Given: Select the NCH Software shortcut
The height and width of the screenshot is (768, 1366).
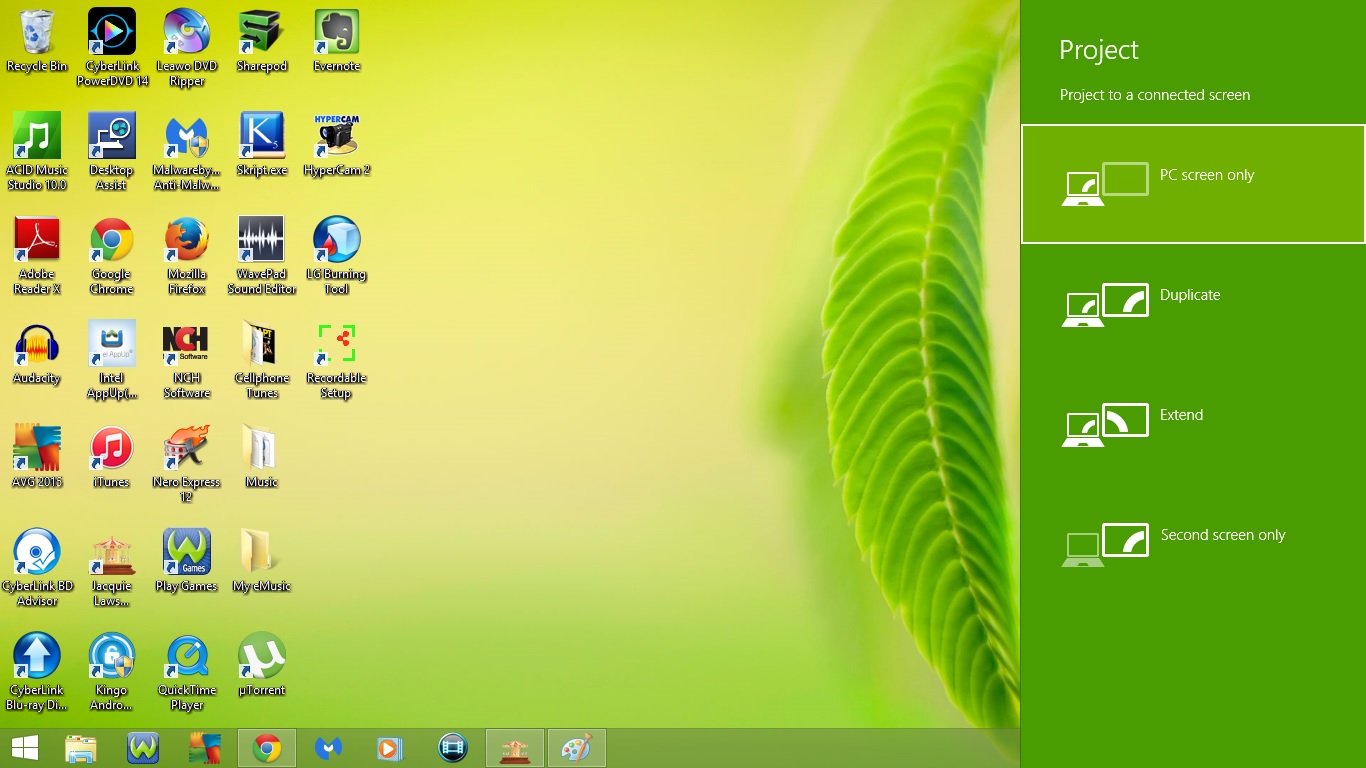Looking at the screenshot, I should tap(187, 360).
